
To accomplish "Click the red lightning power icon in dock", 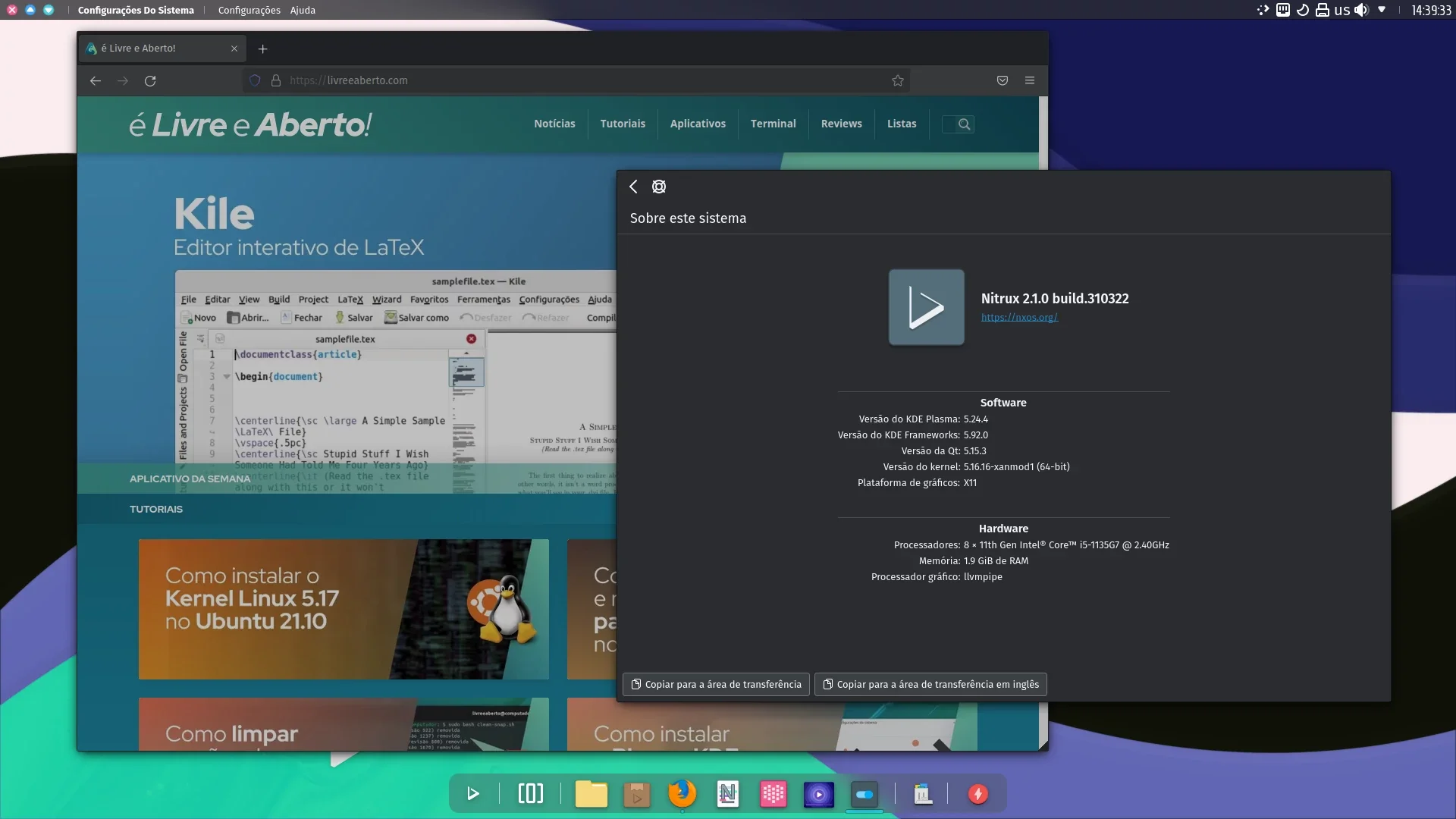I will click(978, 794).
